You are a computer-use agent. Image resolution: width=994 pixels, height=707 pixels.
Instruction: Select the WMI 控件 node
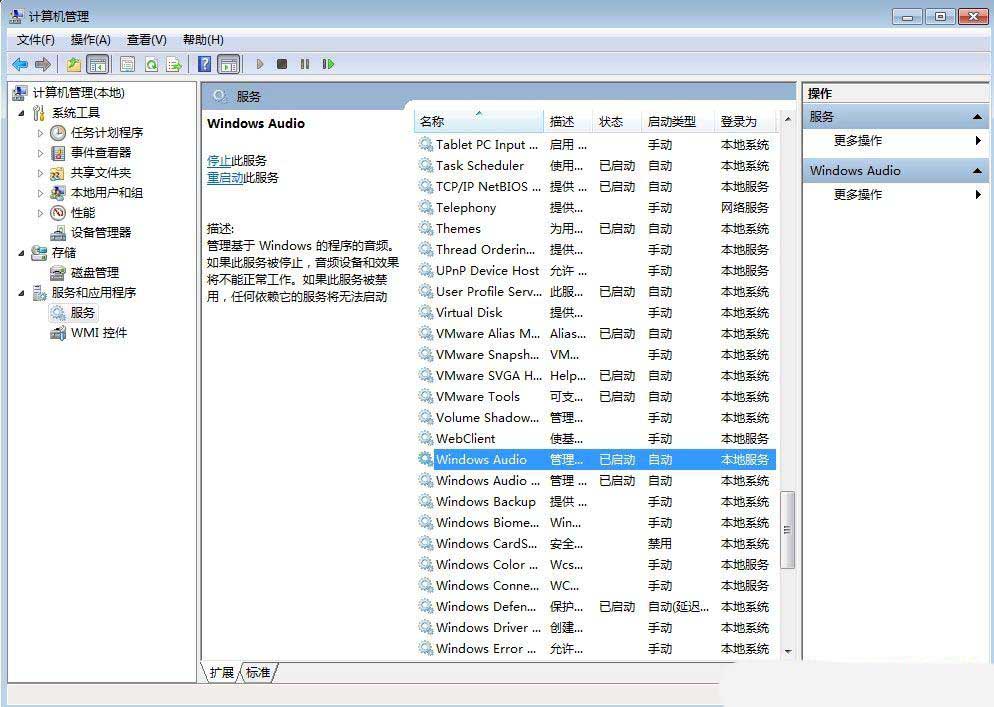coord(99,333)
